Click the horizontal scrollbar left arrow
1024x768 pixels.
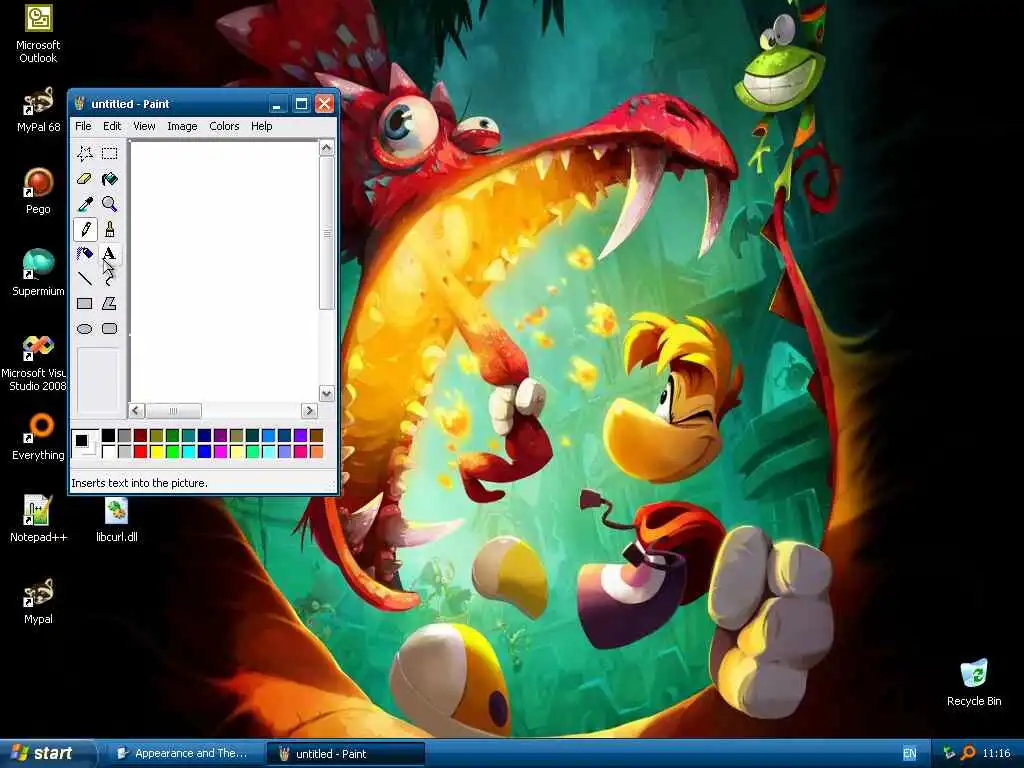click(x=136, y=410)
